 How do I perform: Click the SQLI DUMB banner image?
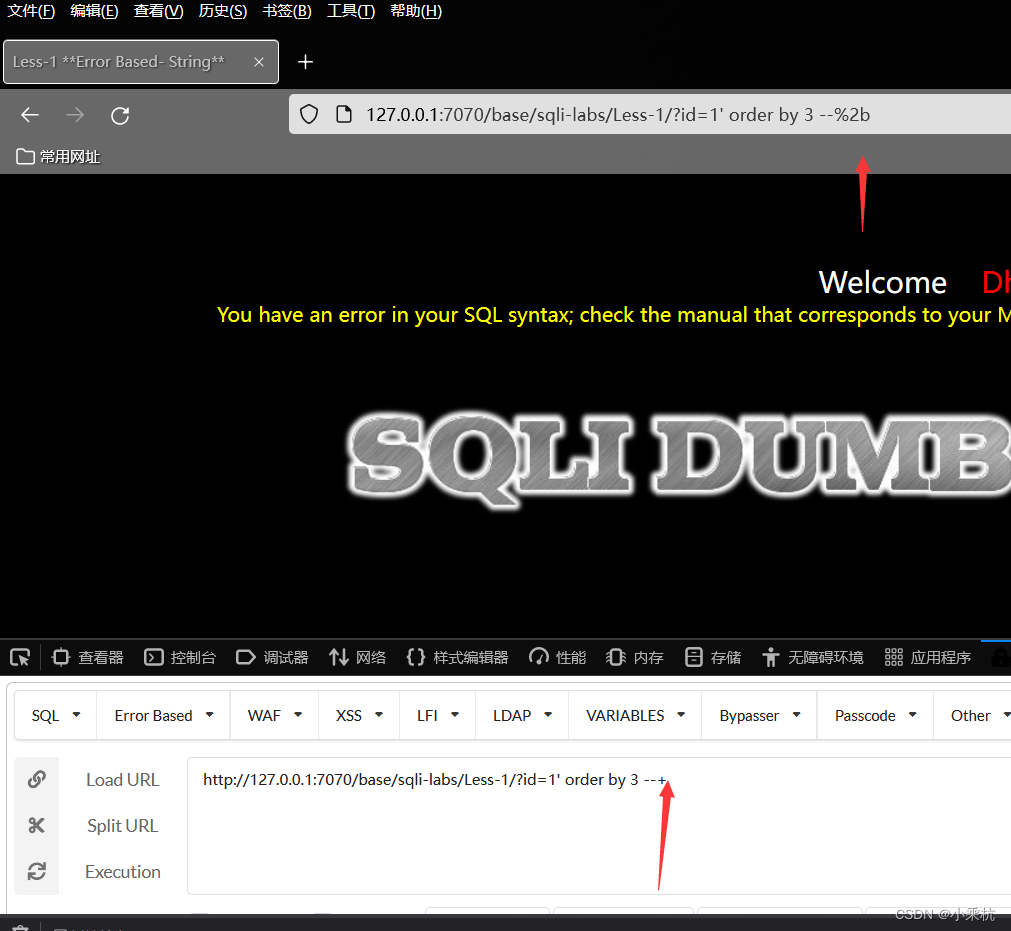pyautogui.click(x=678, y=460)
